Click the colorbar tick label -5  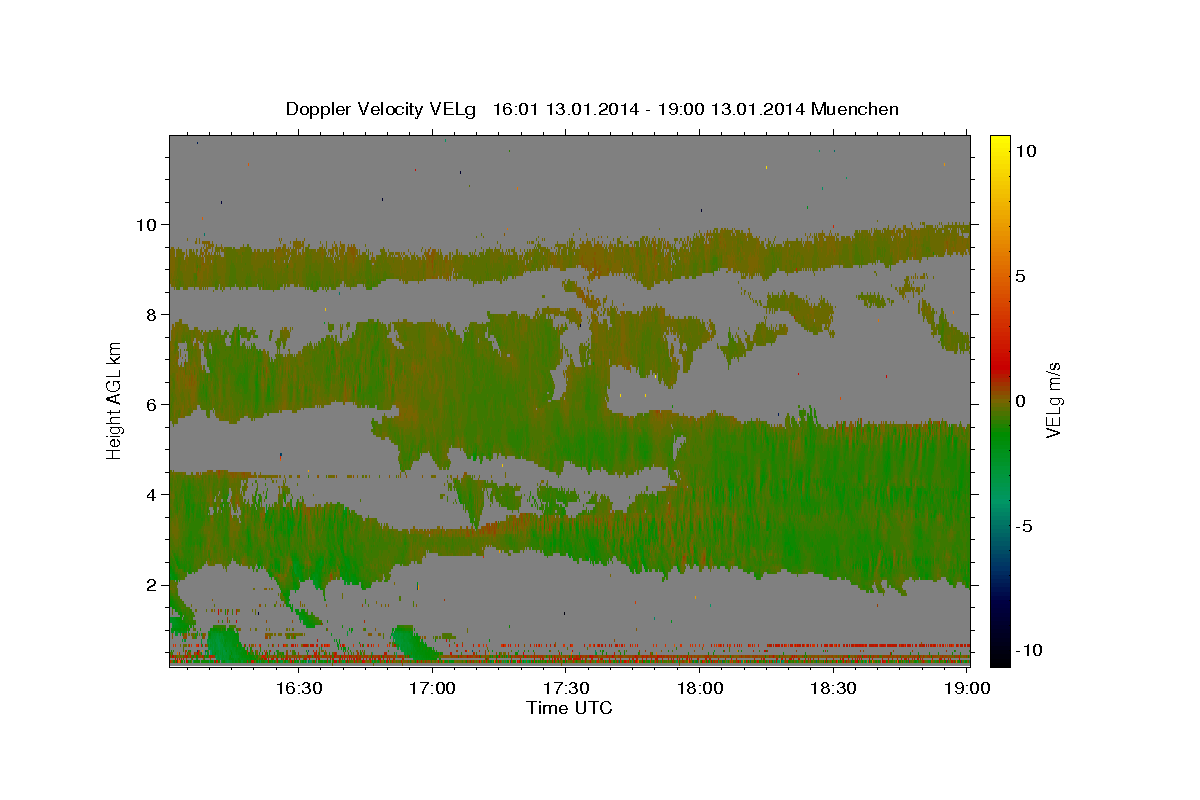click(x=1026, y=526)
